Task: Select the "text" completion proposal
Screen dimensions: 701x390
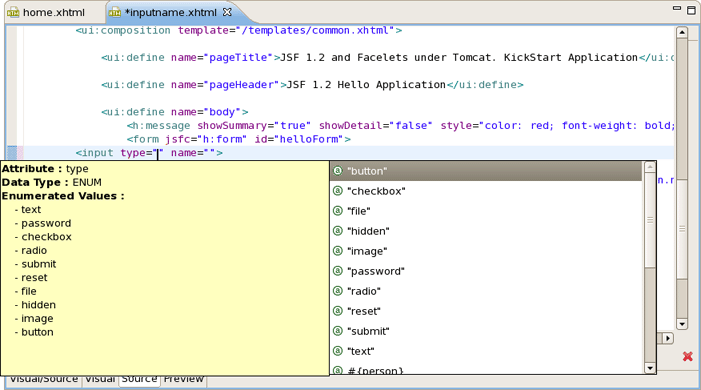Action: tap(486, 351)
